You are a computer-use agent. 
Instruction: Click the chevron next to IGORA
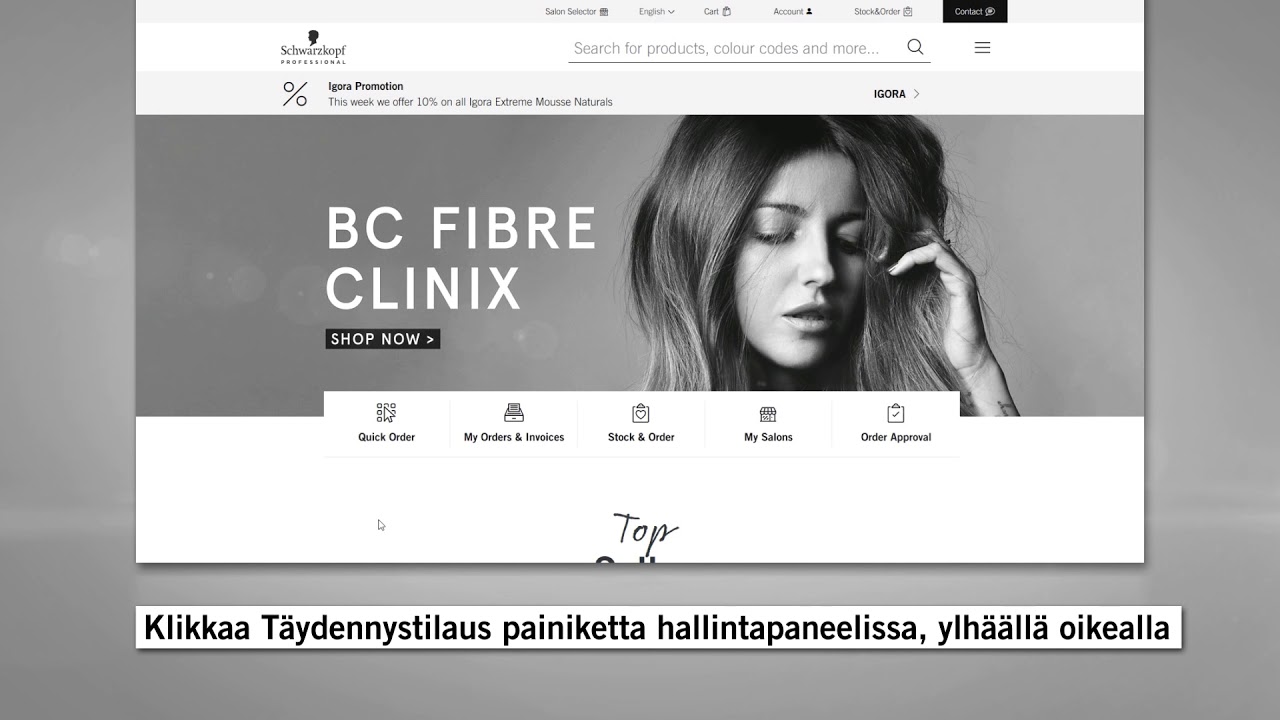(917, 94)
